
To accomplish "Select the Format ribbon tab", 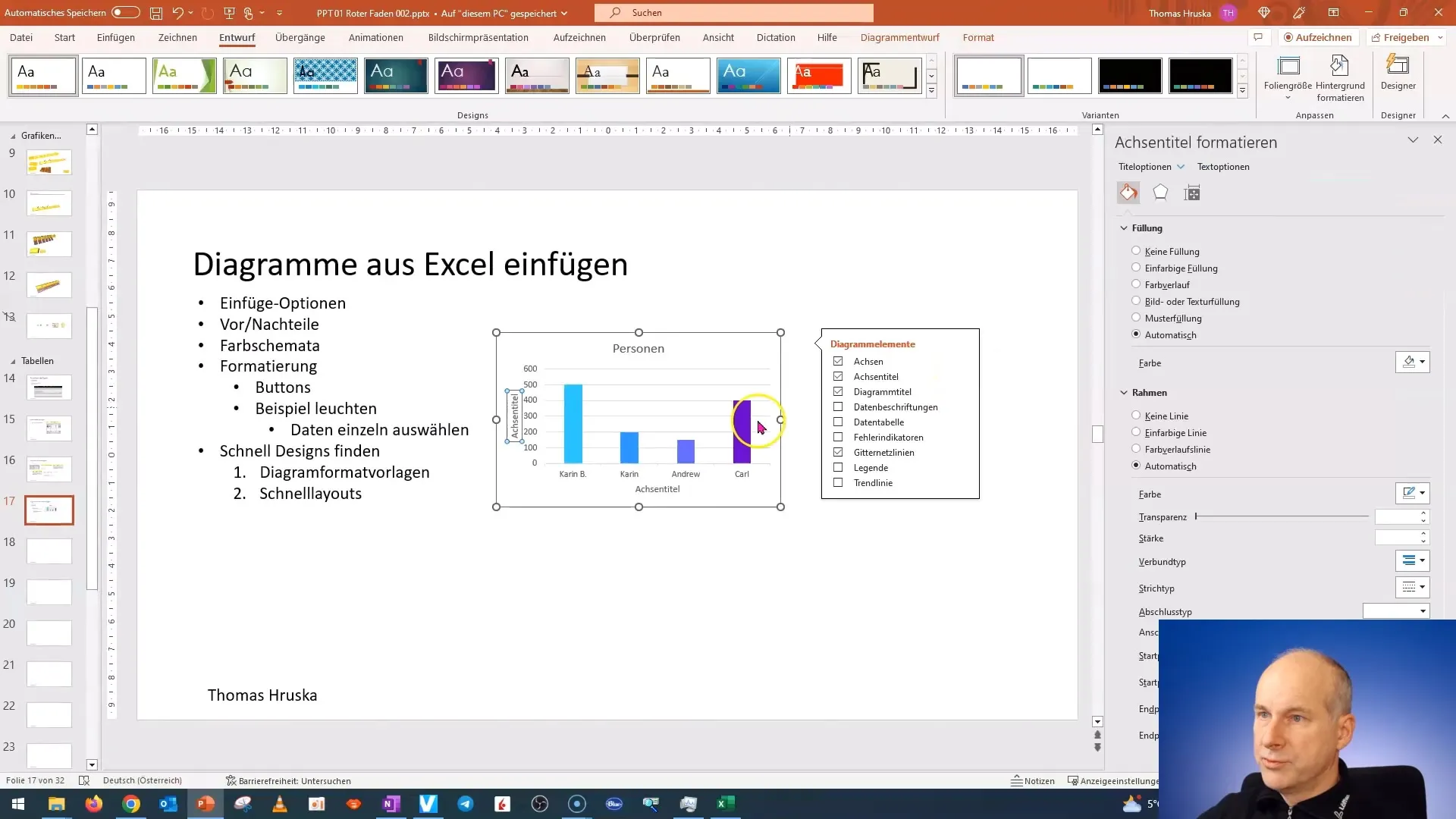I will click(978, 37).
